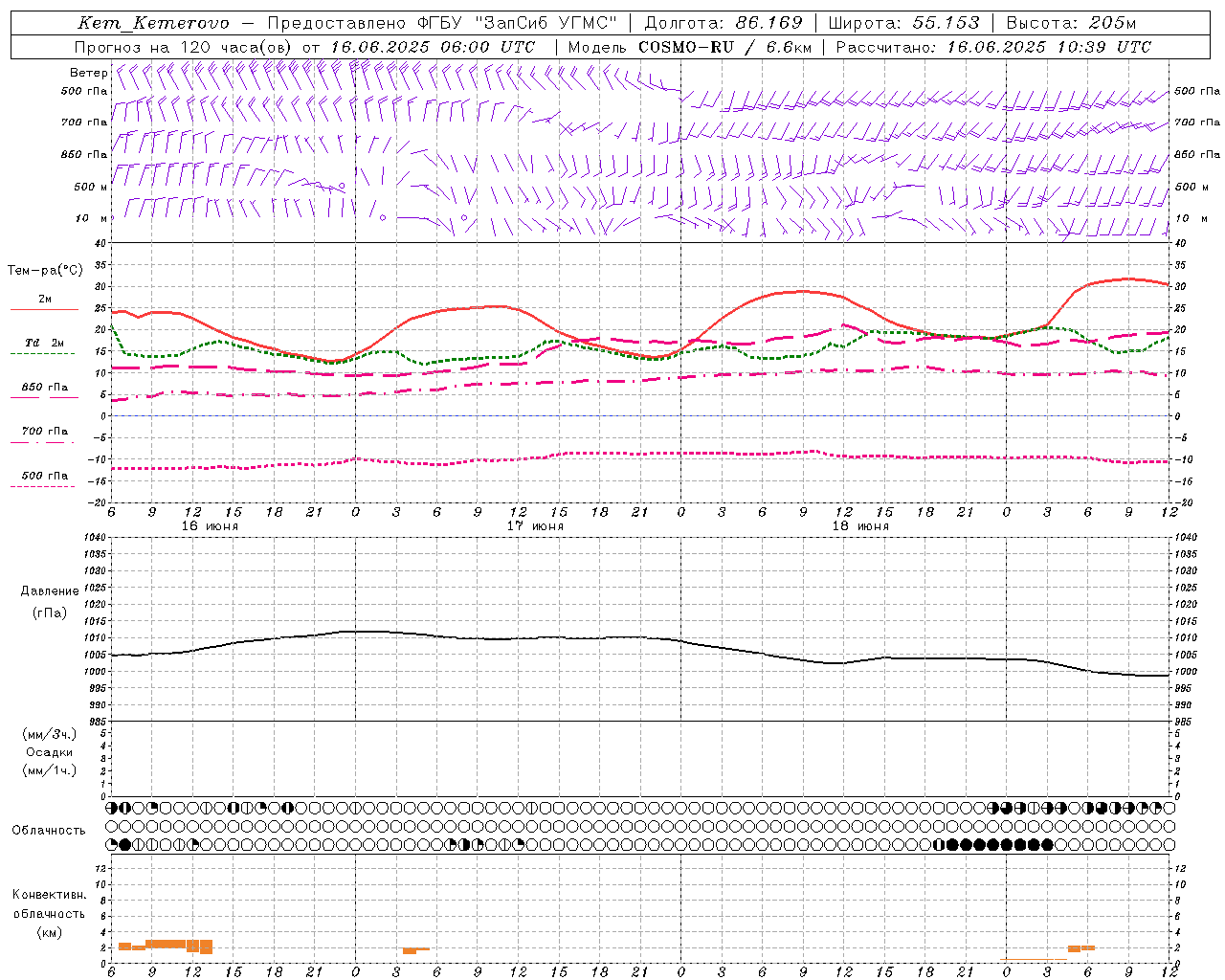
Task: Click '850 гПа' temperature legend label
Action: [x=45, y=388]
